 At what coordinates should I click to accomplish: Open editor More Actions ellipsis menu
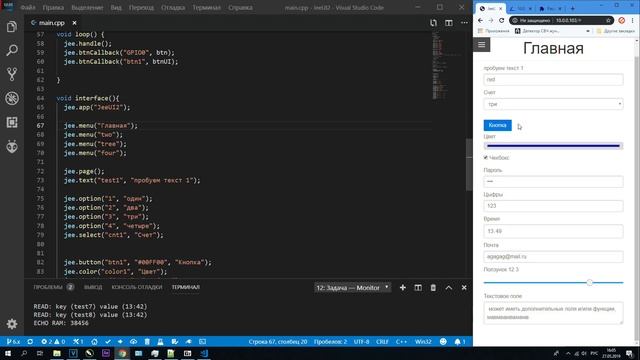(x=464, y=23)
